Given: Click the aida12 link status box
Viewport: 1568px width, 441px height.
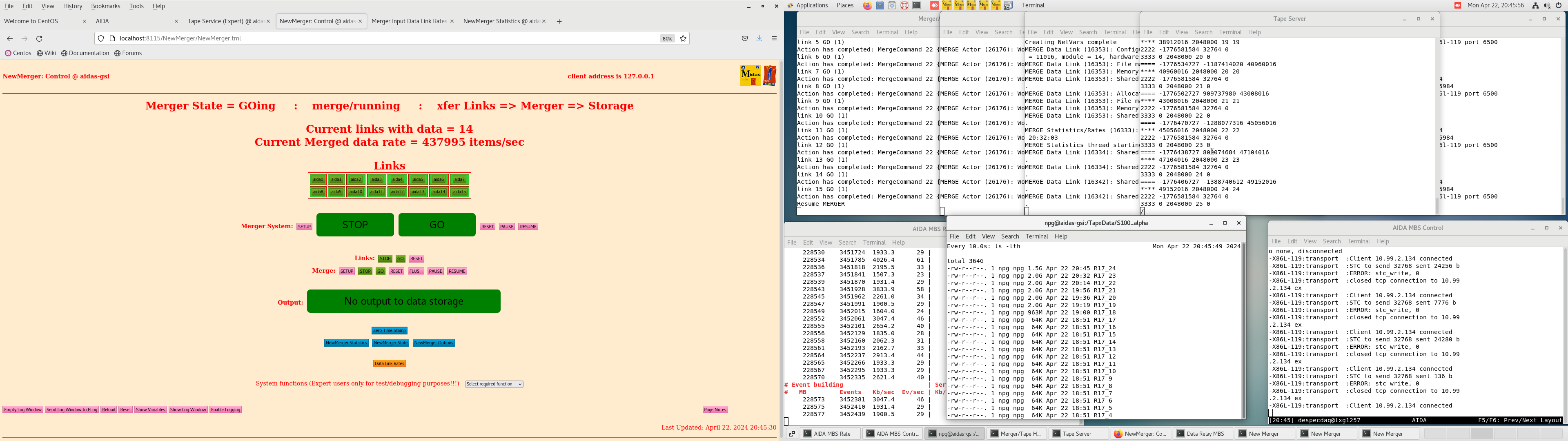Looking at the screenshot, I should [x=397, y=192].
